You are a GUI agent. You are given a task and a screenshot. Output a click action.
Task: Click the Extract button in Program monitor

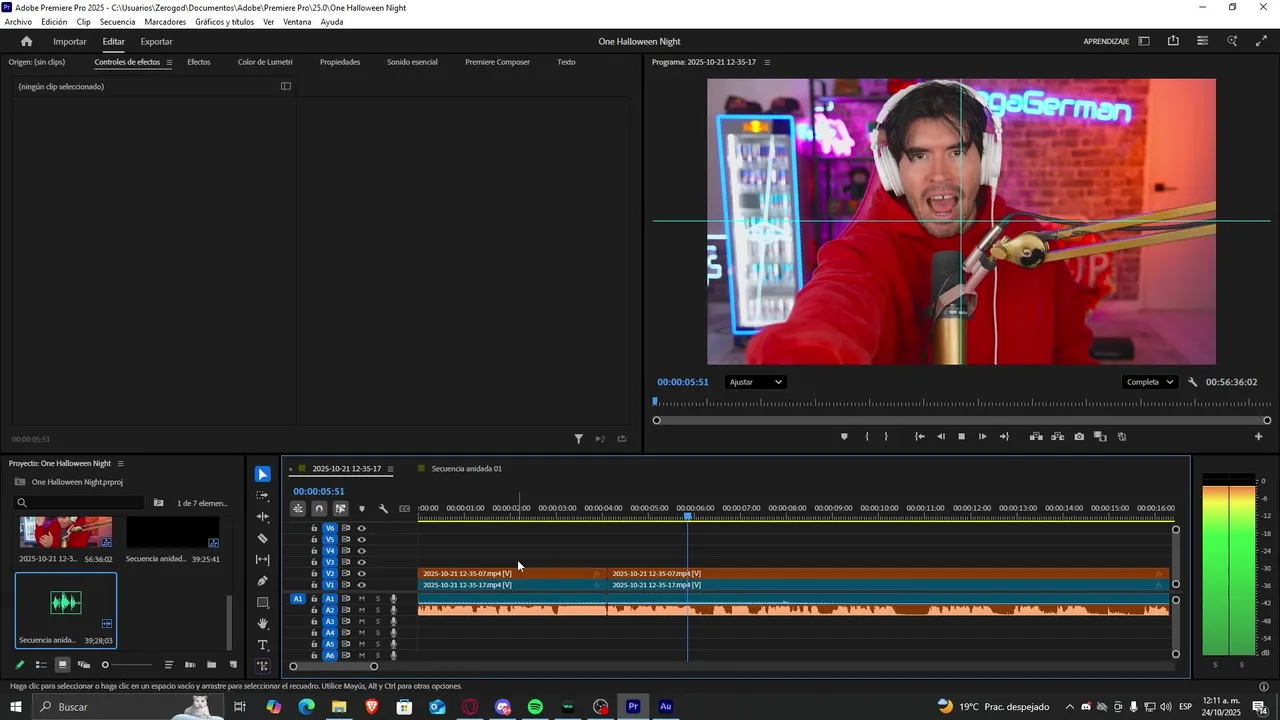tap(1057, 436)
